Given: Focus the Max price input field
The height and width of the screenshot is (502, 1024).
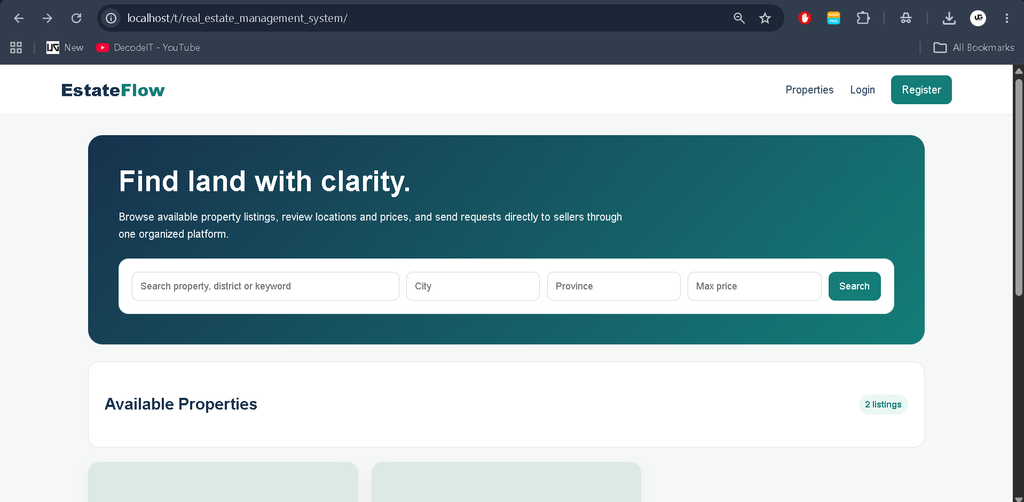Looking at the screenshot, I should coord(754,286).
